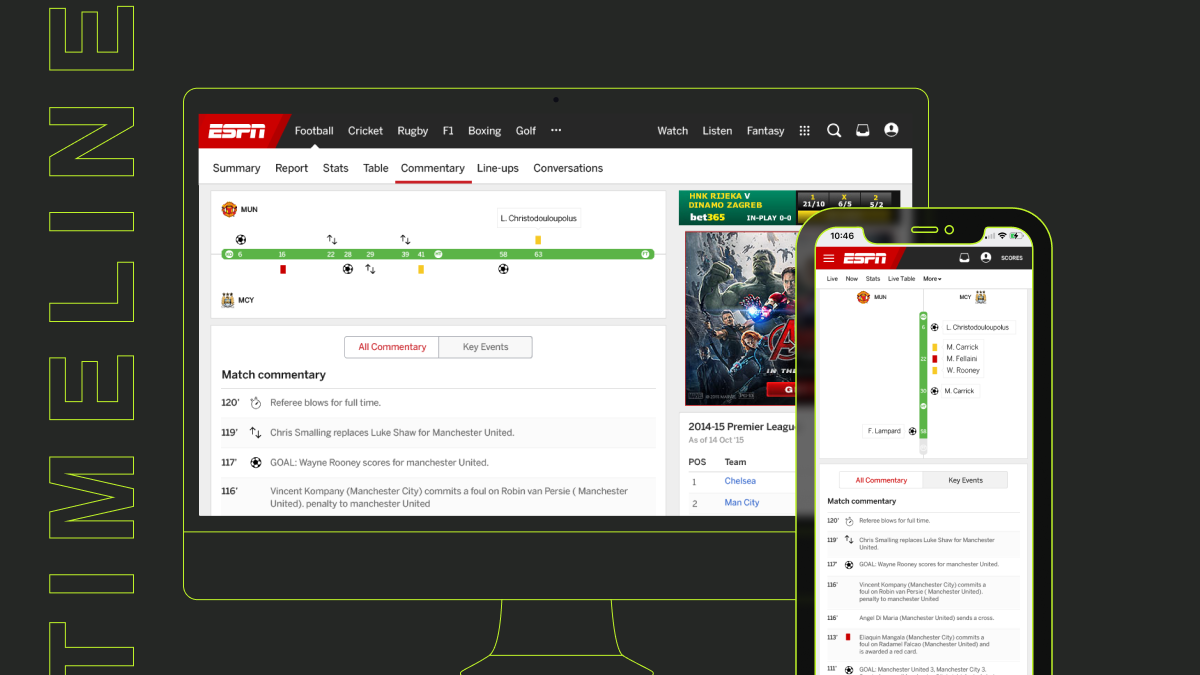Click the goal ball icon at minute 58
Viewport: 1200px width, 675px height.
pyautogui.click(x=503, y=269)
